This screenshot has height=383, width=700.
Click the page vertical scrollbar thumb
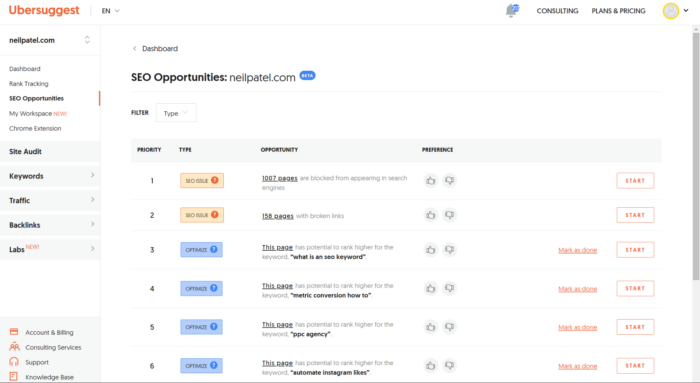(x=696, y=156)
